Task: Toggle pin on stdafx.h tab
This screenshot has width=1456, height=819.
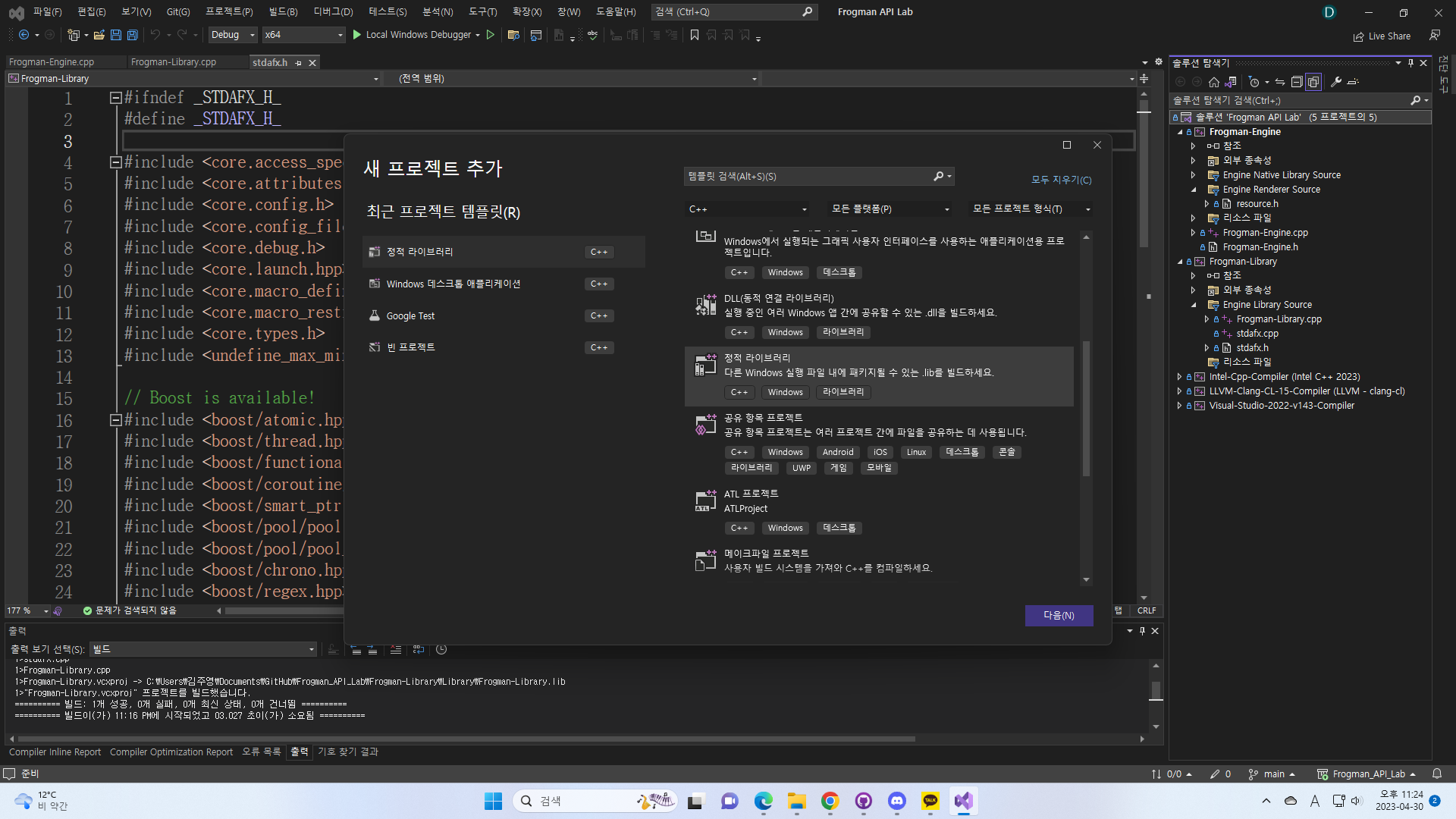Action: click(298, 63)
